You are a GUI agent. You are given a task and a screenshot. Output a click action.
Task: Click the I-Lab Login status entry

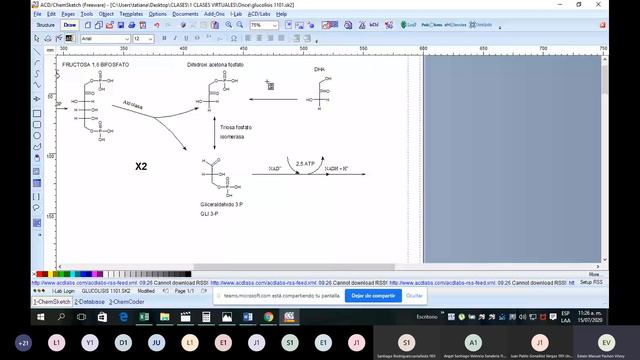(63, 291)
